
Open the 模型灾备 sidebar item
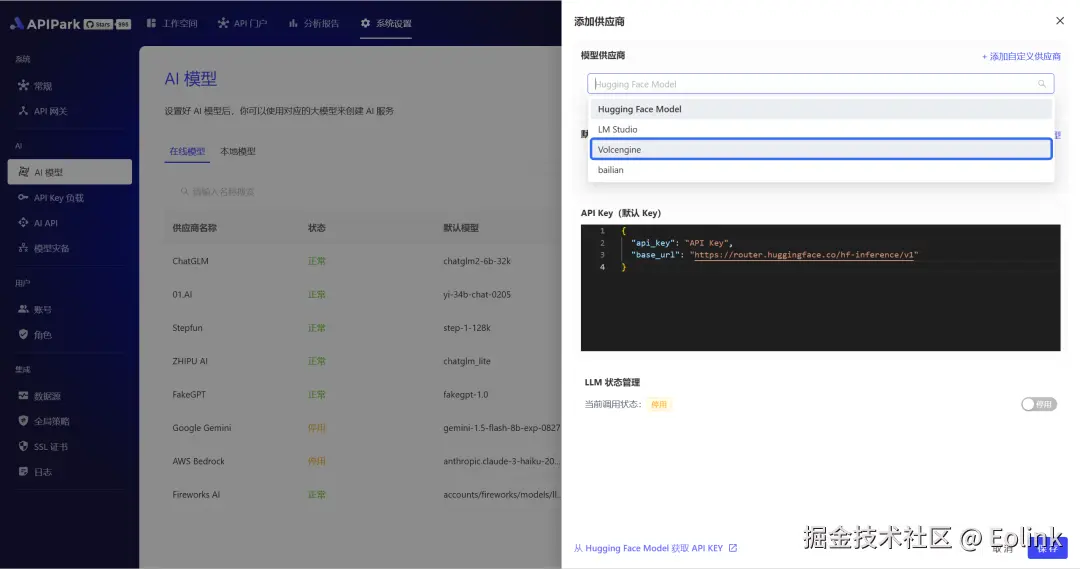coord(70,248)
